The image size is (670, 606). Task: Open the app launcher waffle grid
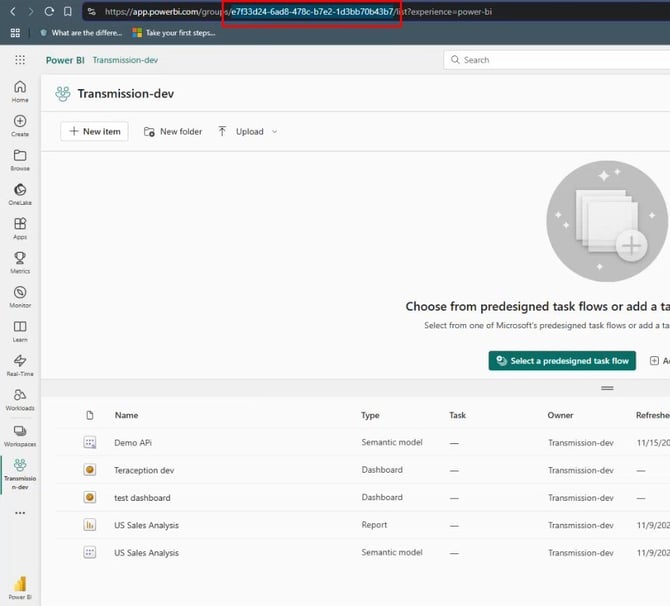(x=20, y=60)
